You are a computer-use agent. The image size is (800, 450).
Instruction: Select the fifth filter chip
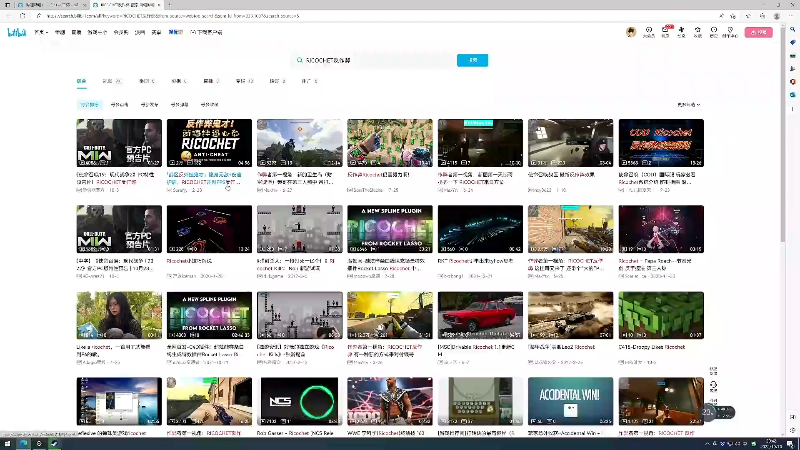pyautogui.click(x=209, y=105)
